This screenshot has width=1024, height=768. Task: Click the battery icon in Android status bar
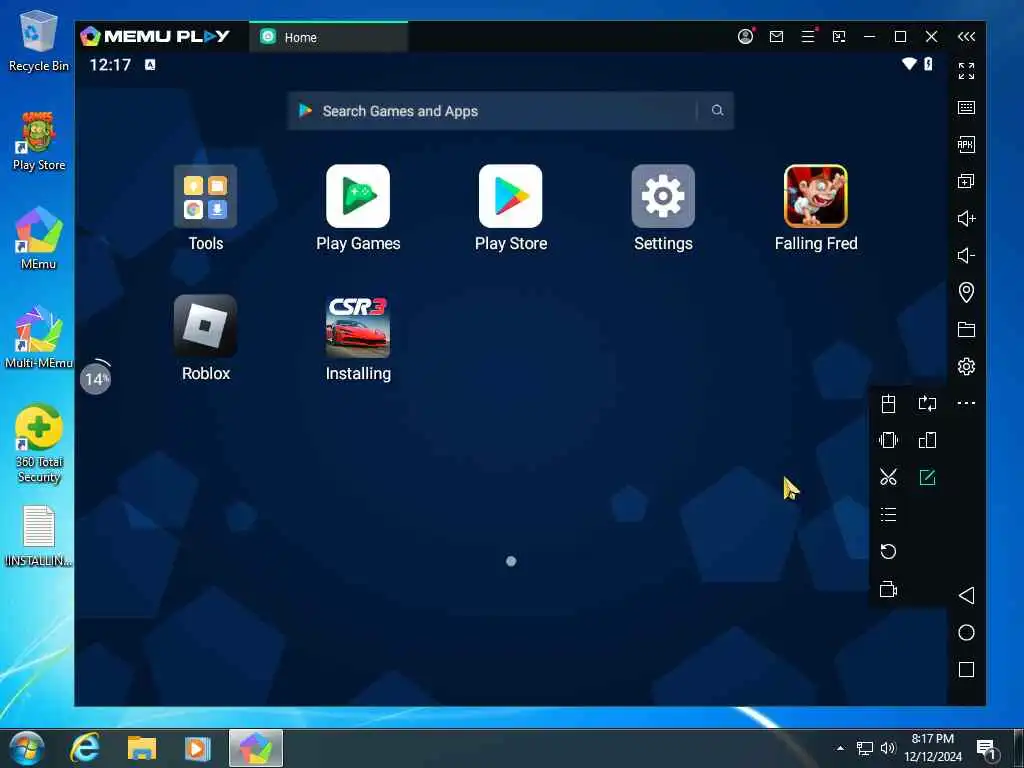tap(928, 63)
